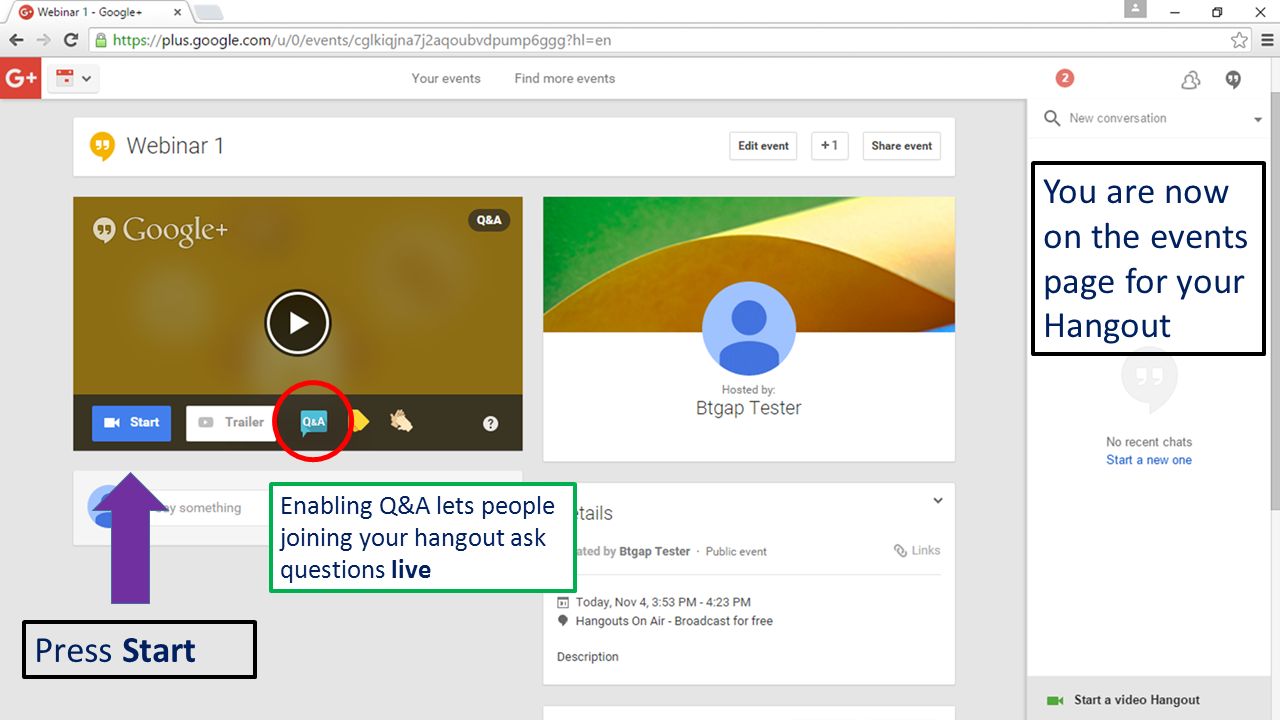Enable the Q&A app icon
Screen dimensions: 1280x720
[x=314, y=423]
